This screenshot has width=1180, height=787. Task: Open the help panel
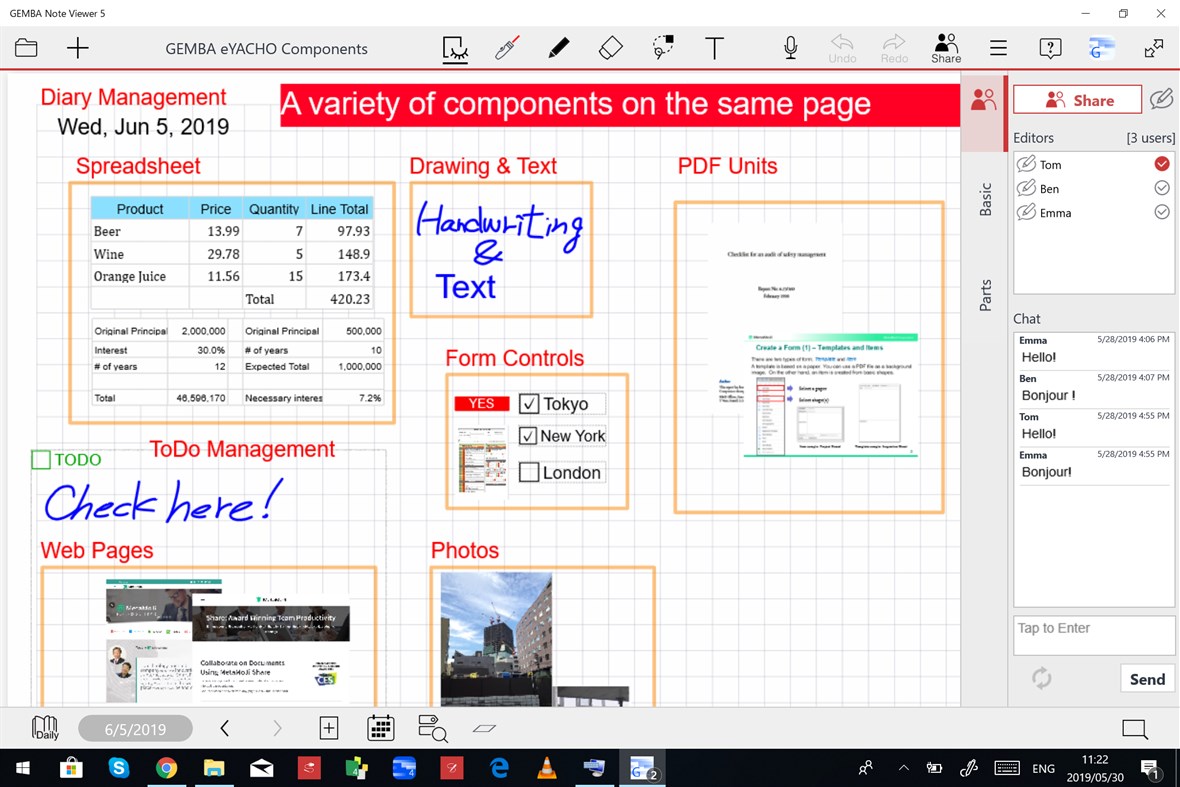pos(1049,47)
